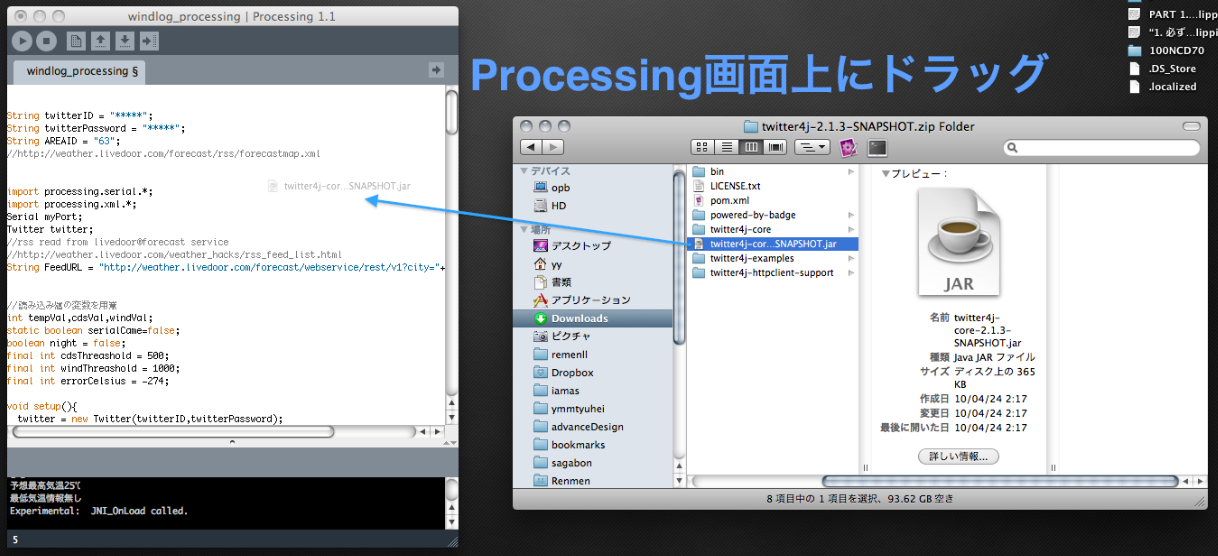Open Dropbox folder in sidebar
This screenshot has height=556, width=1218.
(x=564, y=372)
